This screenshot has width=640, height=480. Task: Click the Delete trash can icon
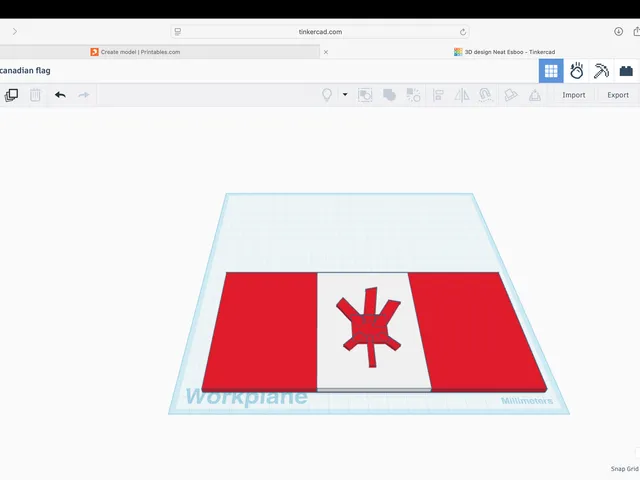click(35, 95)
